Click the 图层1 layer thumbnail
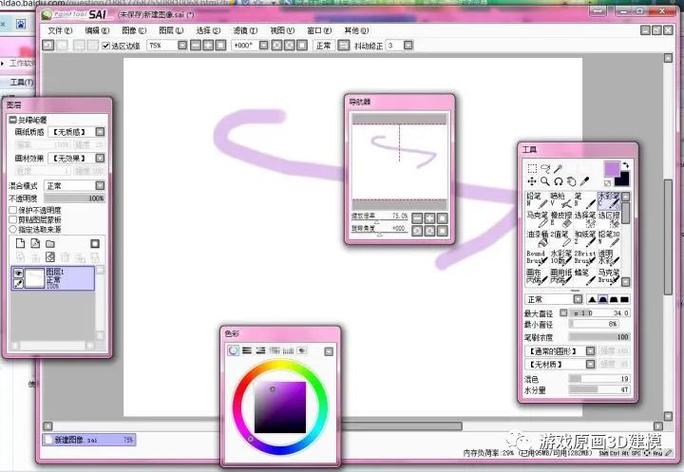The width and height of the screenshot is (684, 472). 35,278
